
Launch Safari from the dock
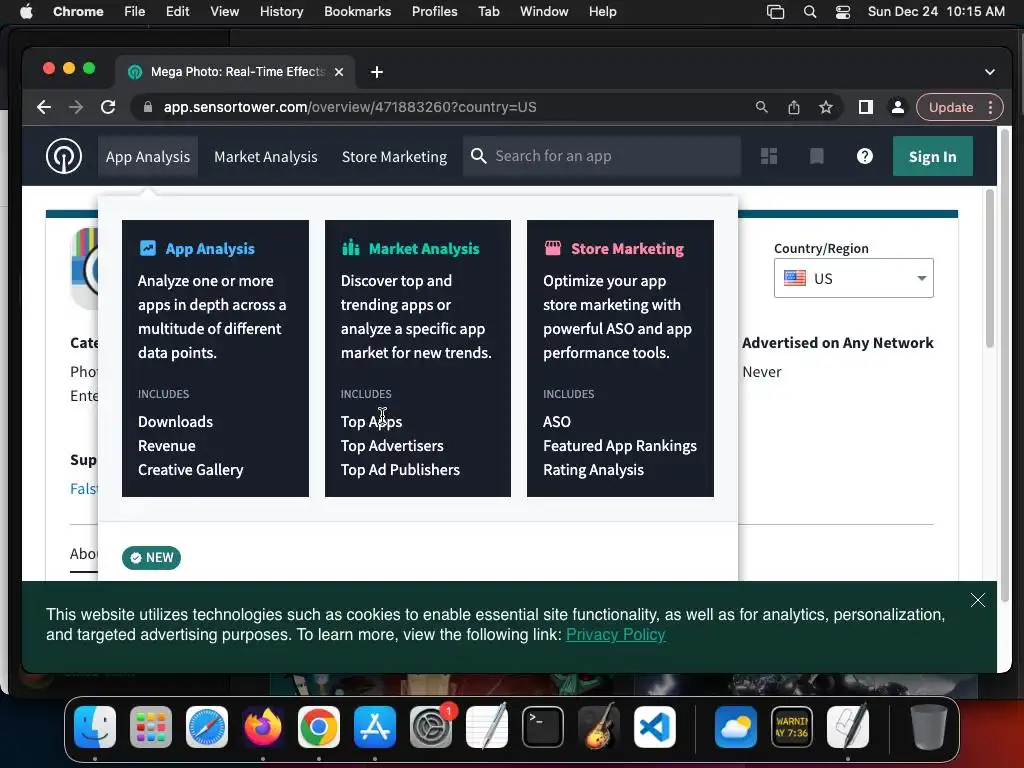point(207,727)
